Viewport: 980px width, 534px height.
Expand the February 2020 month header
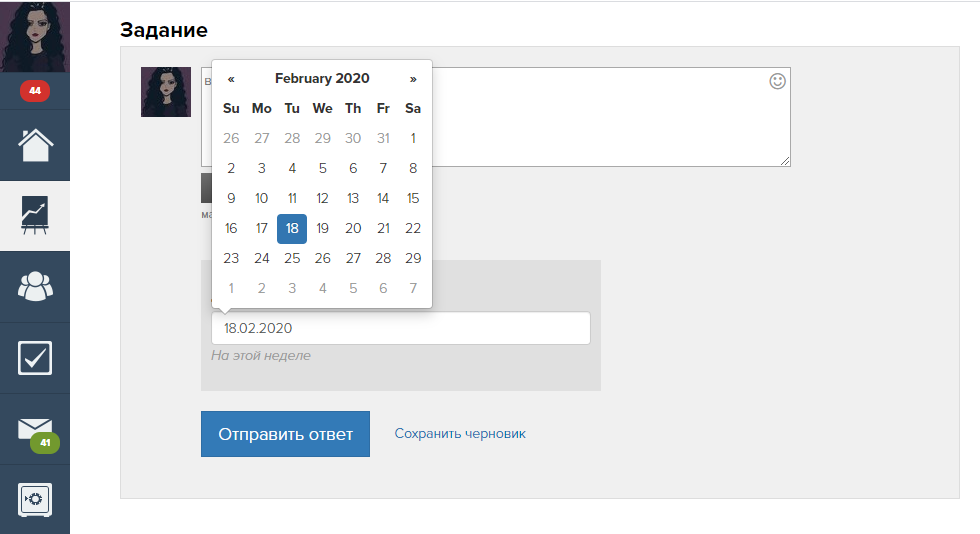(x=322, y=79)
